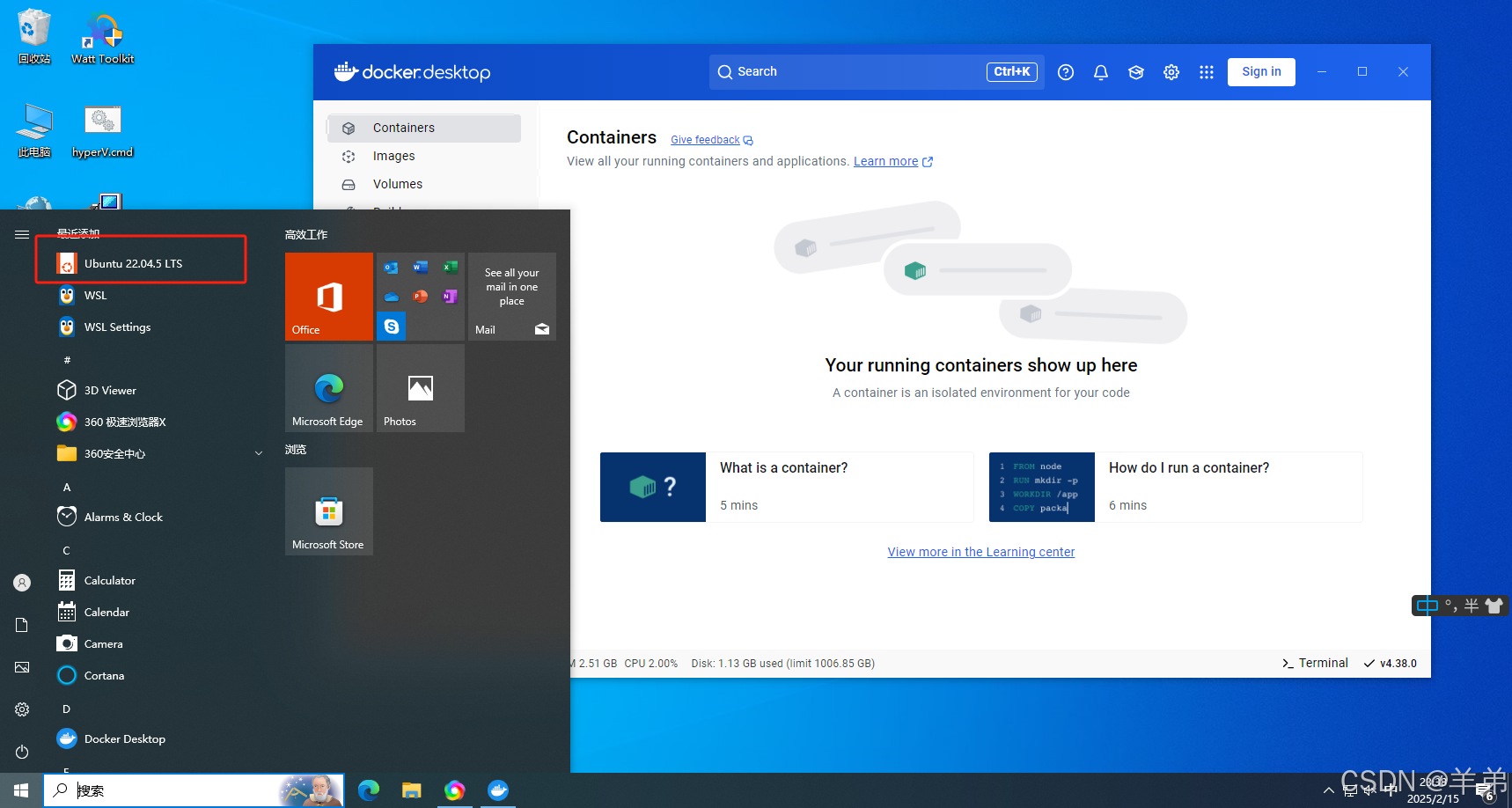
Task: Open Microsoft Edge tile
Action: (329, 388)
